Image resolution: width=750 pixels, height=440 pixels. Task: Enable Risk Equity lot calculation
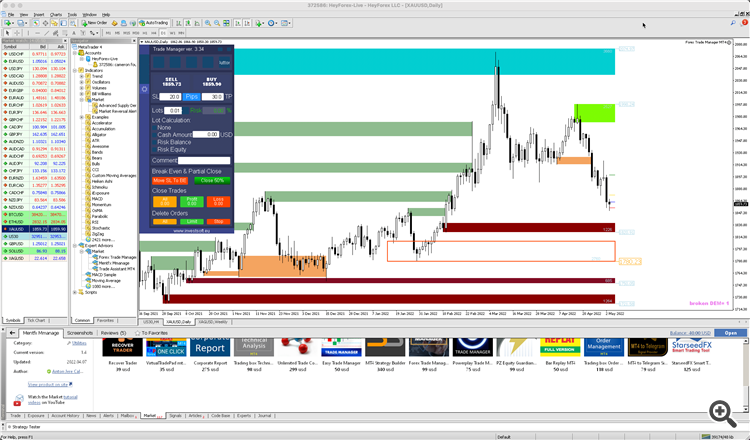(x=154, y=149)
